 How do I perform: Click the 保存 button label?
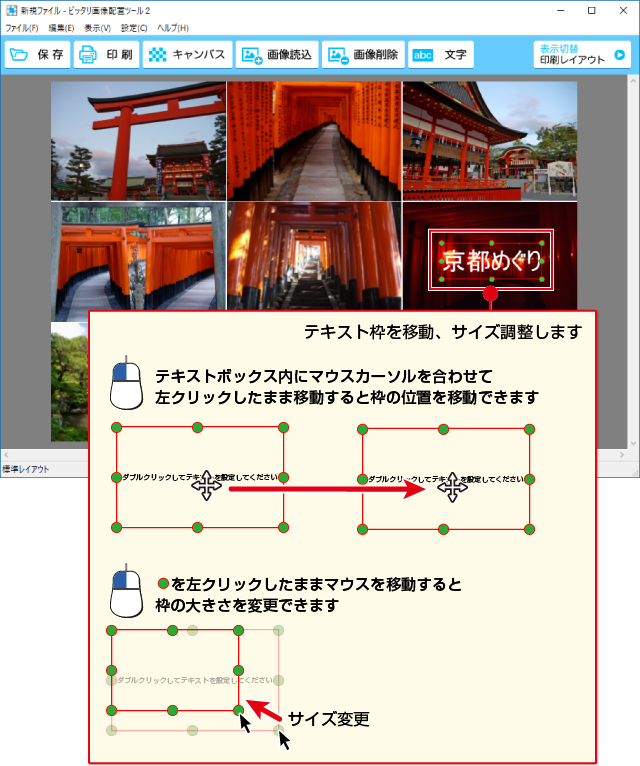tap(50, 55)
